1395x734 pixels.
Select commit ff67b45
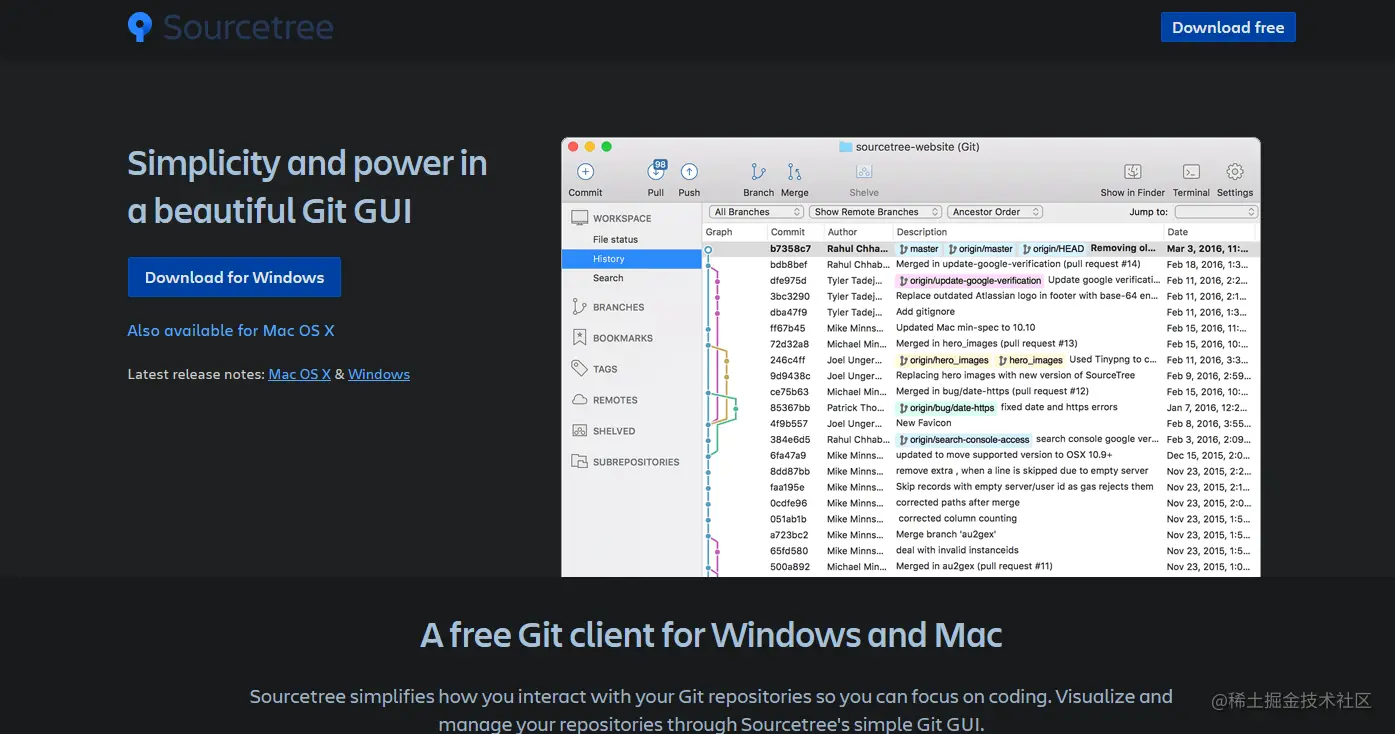pyautogui.click(x=981, y=328)
